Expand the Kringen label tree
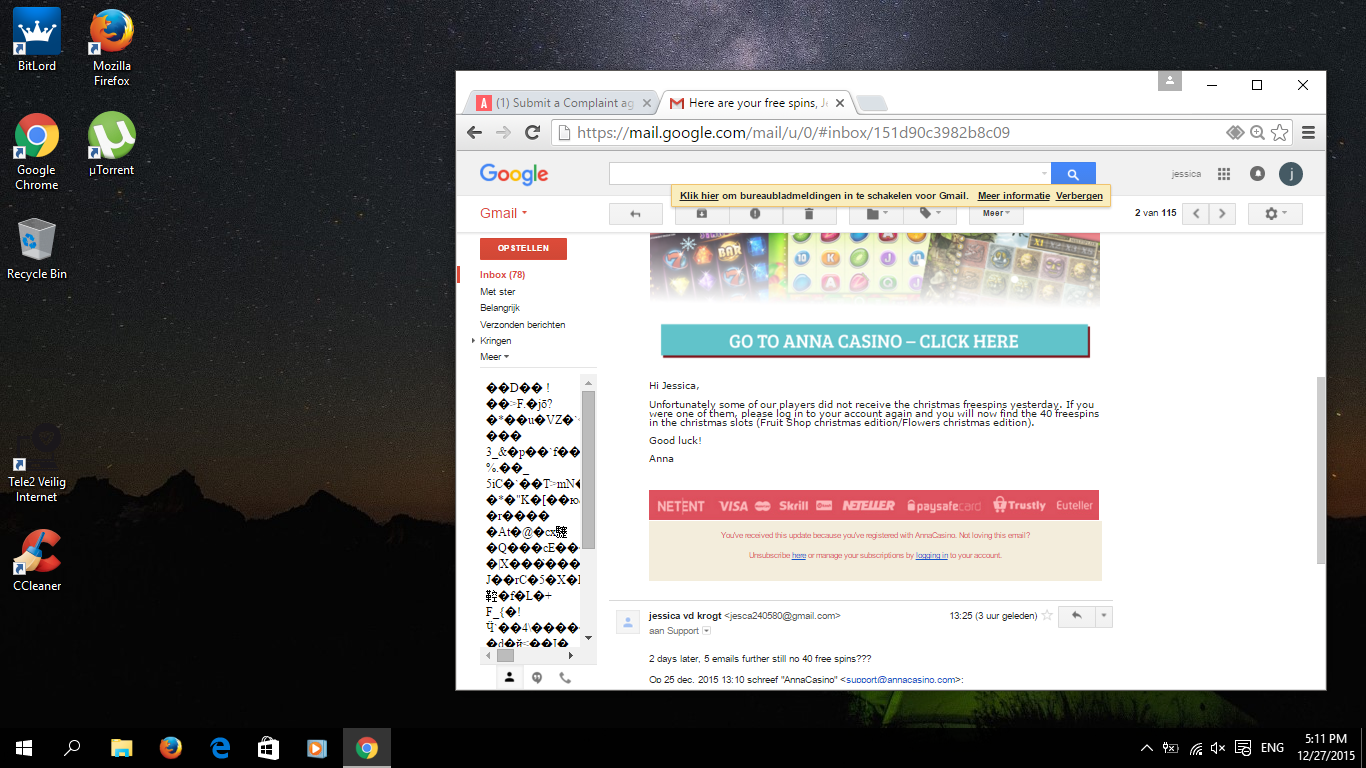This screenshot has height=768, width=1366. [473, 341]
